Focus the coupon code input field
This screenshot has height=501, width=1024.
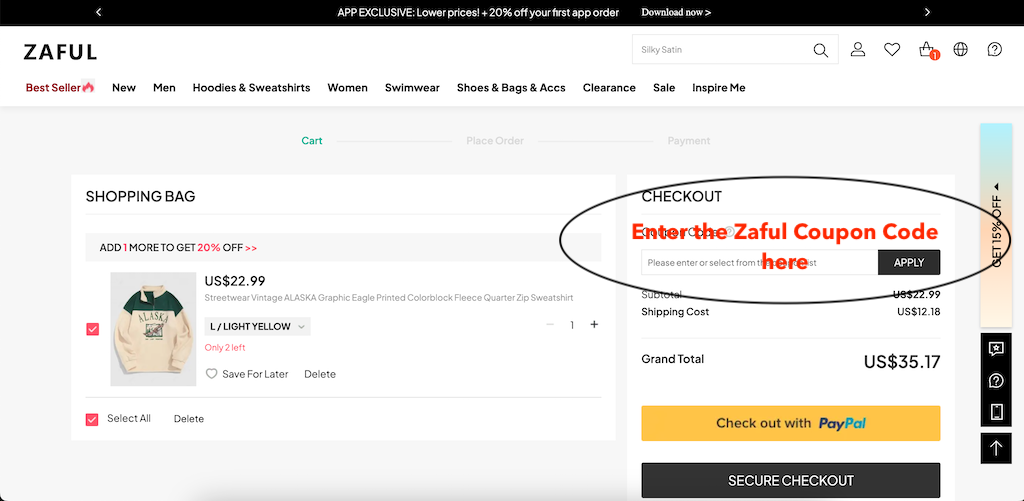coord(759,263)
